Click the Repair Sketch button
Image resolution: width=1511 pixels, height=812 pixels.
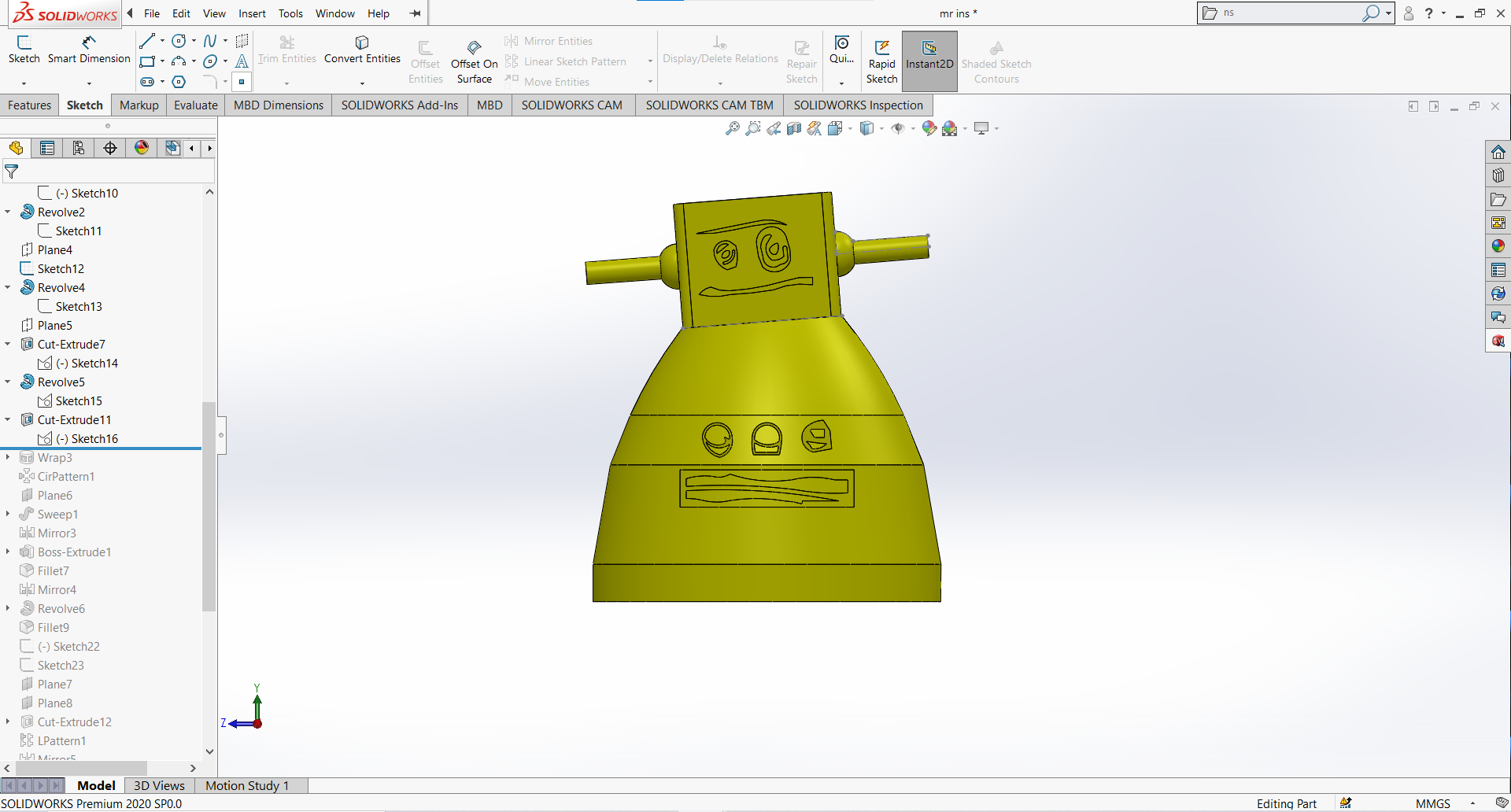coord(801,59)
